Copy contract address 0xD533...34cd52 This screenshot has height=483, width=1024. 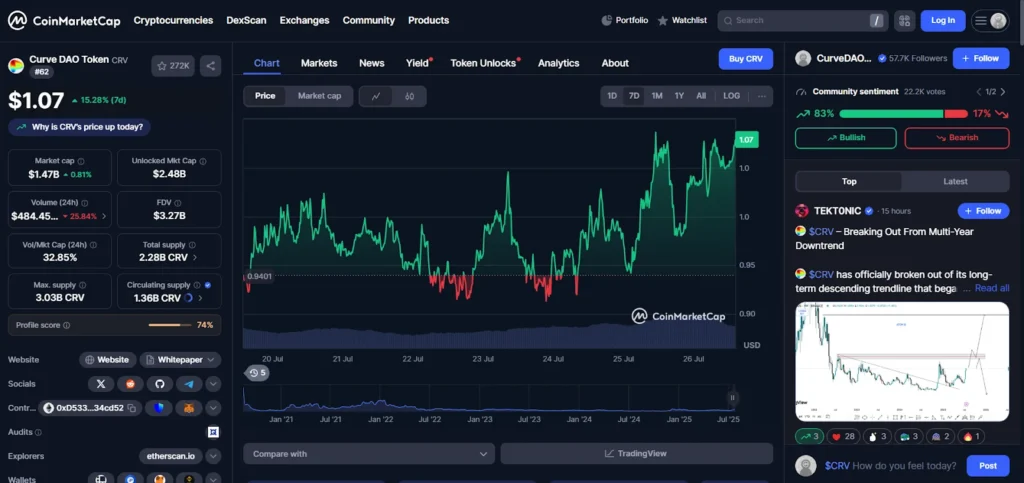pos(132,408)
